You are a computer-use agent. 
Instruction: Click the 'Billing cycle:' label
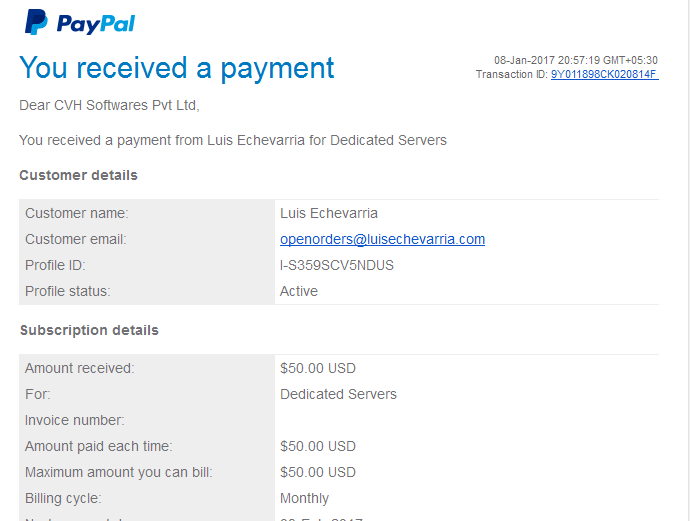pyautogui.click(x=63, y=498)
